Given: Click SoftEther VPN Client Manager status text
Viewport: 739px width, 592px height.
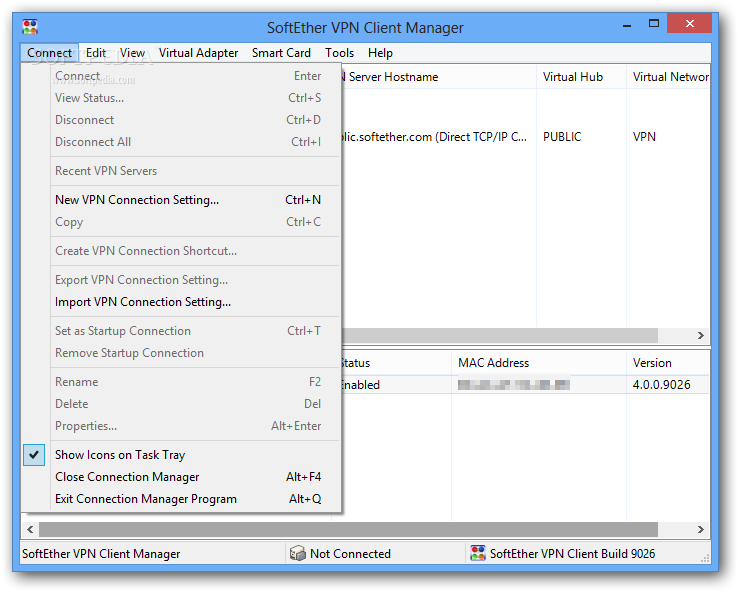Looking at the screenshot, I should (101, 553).
